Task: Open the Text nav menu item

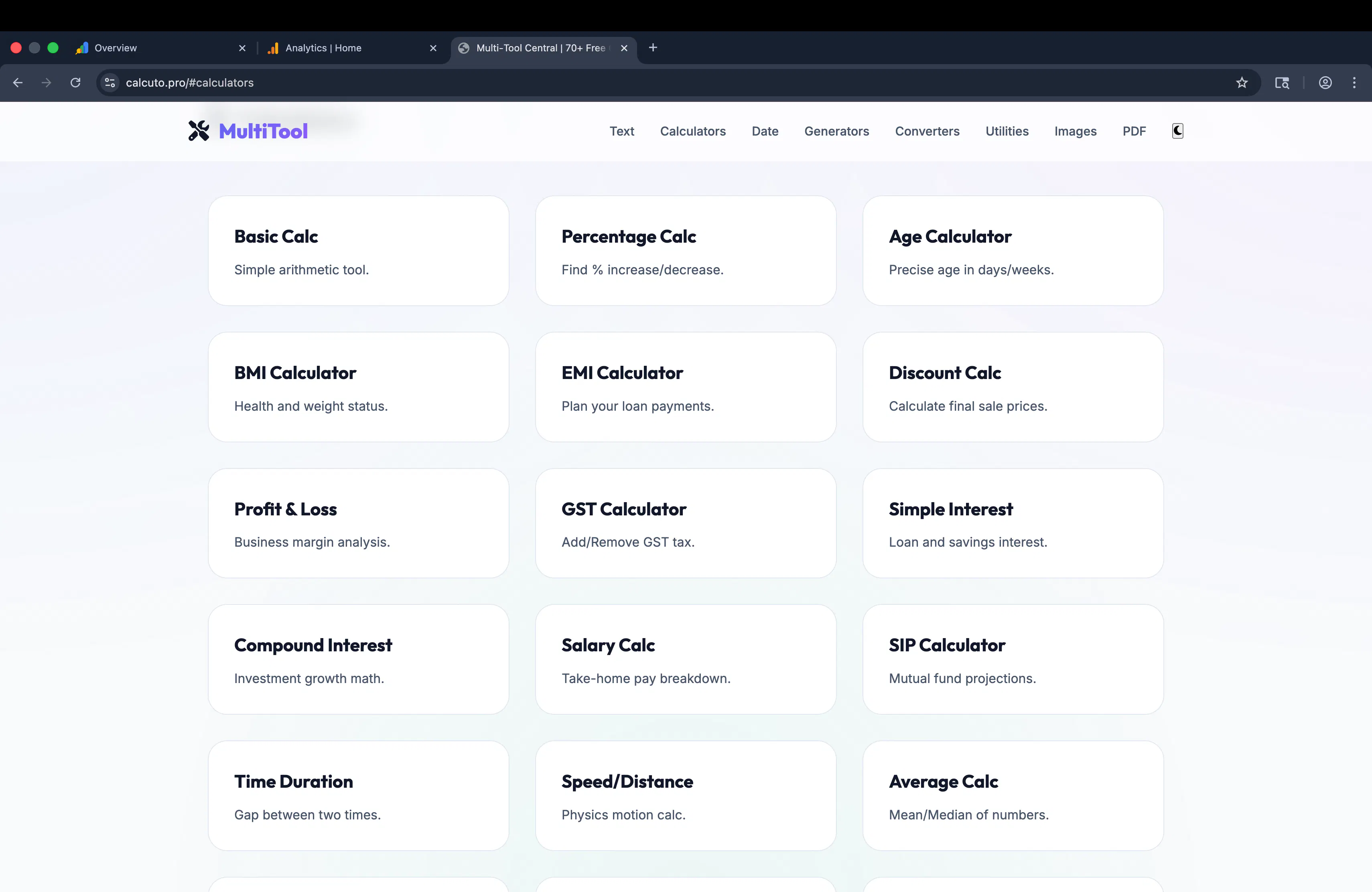Action: coord(622,132)
